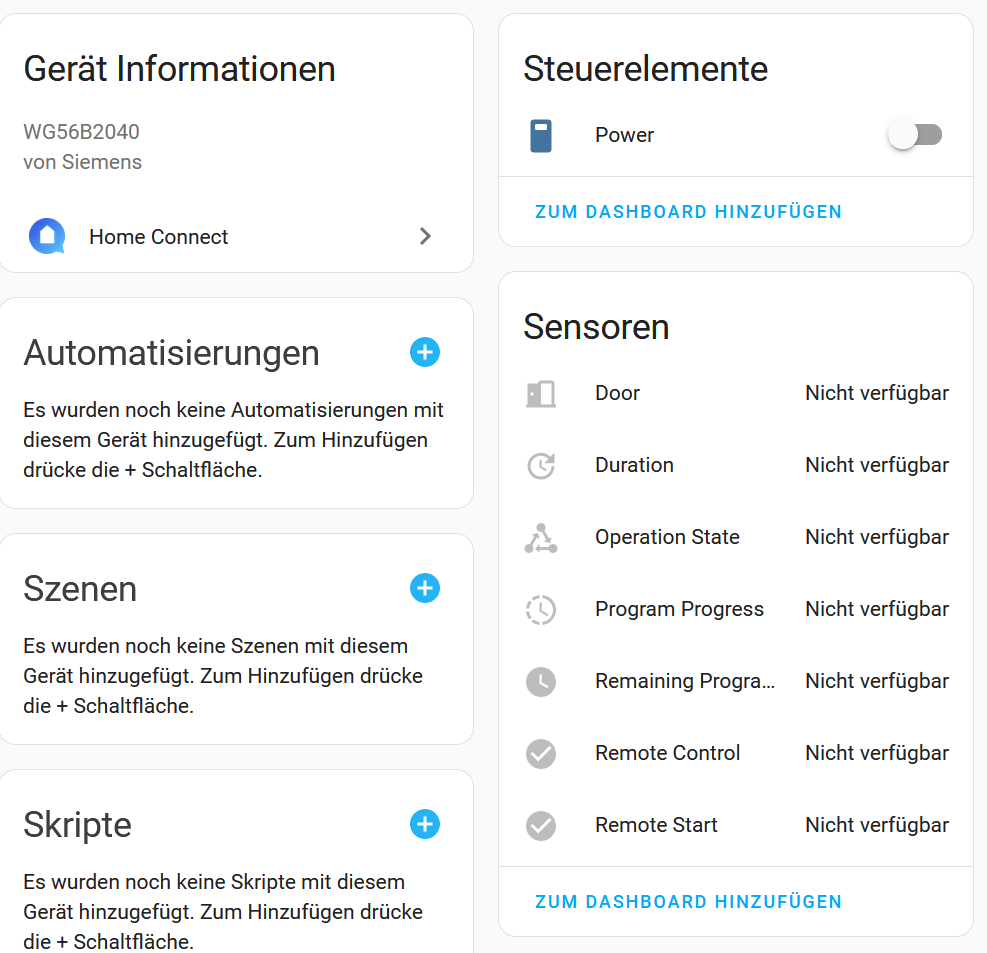Open the Home Connect integration entry
Screen dimensions: 987x953
tap(159, 237)
